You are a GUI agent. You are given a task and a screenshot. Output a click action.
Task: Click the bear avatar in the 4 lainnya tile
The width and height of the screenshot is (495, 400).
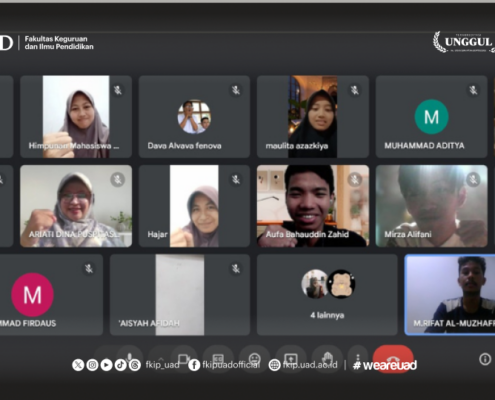341,284
